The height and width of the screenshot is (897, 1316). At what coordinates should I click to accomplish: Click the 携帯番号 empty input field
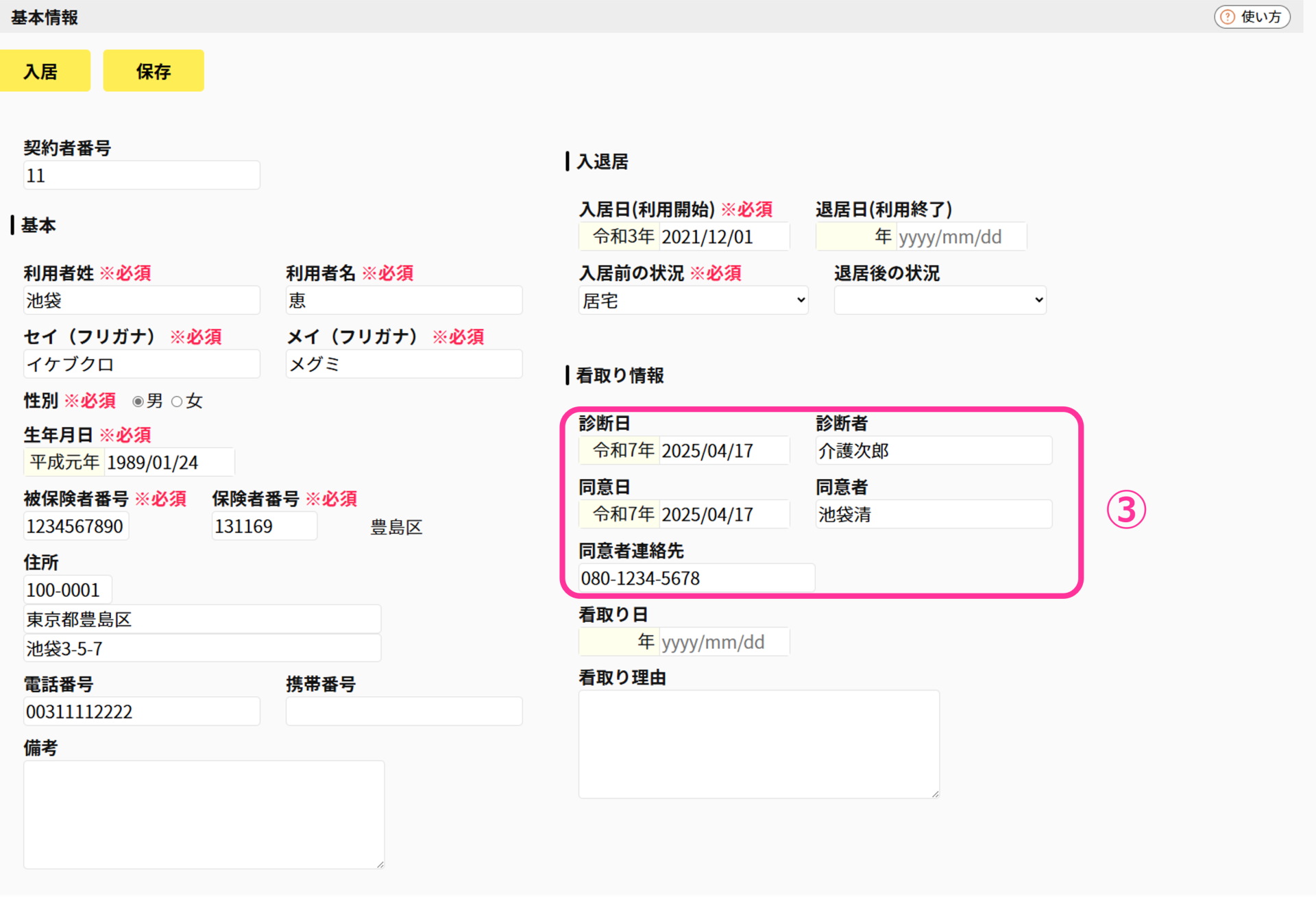point(403,711)
